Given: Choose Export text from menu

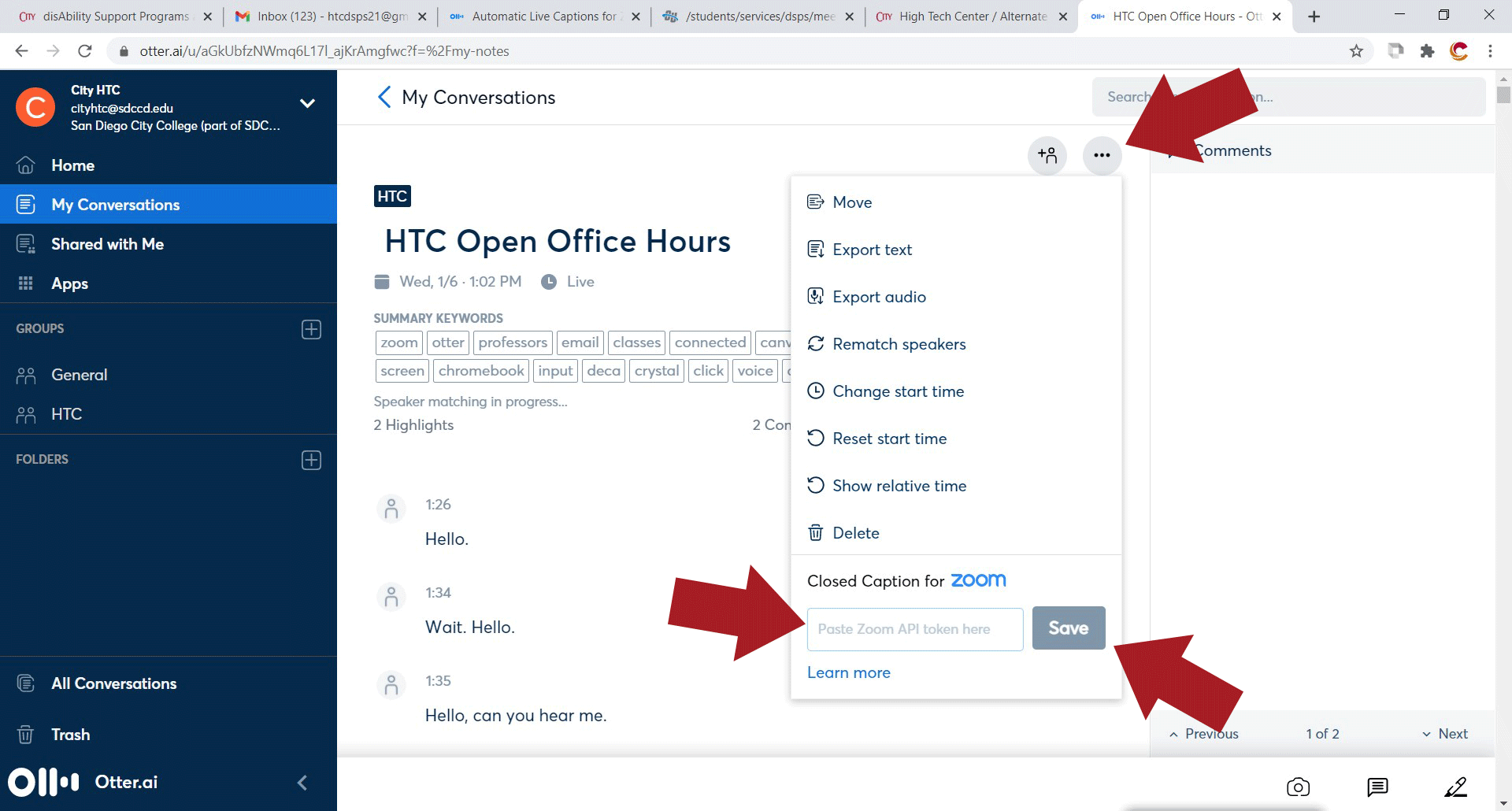Looking at the screenshot, I should tap(872, 250).
